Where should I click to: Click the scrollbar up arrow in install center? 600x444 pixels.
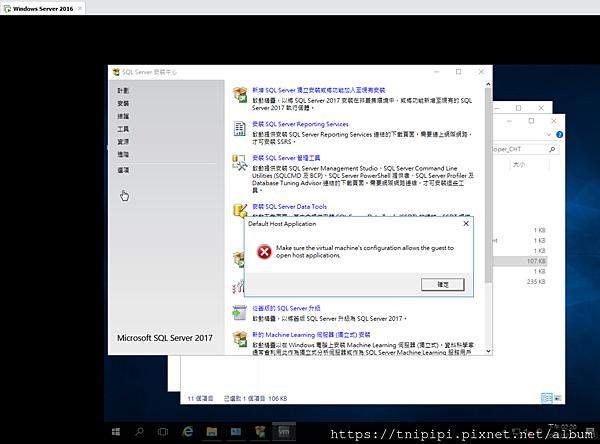(x=488, y=84)
